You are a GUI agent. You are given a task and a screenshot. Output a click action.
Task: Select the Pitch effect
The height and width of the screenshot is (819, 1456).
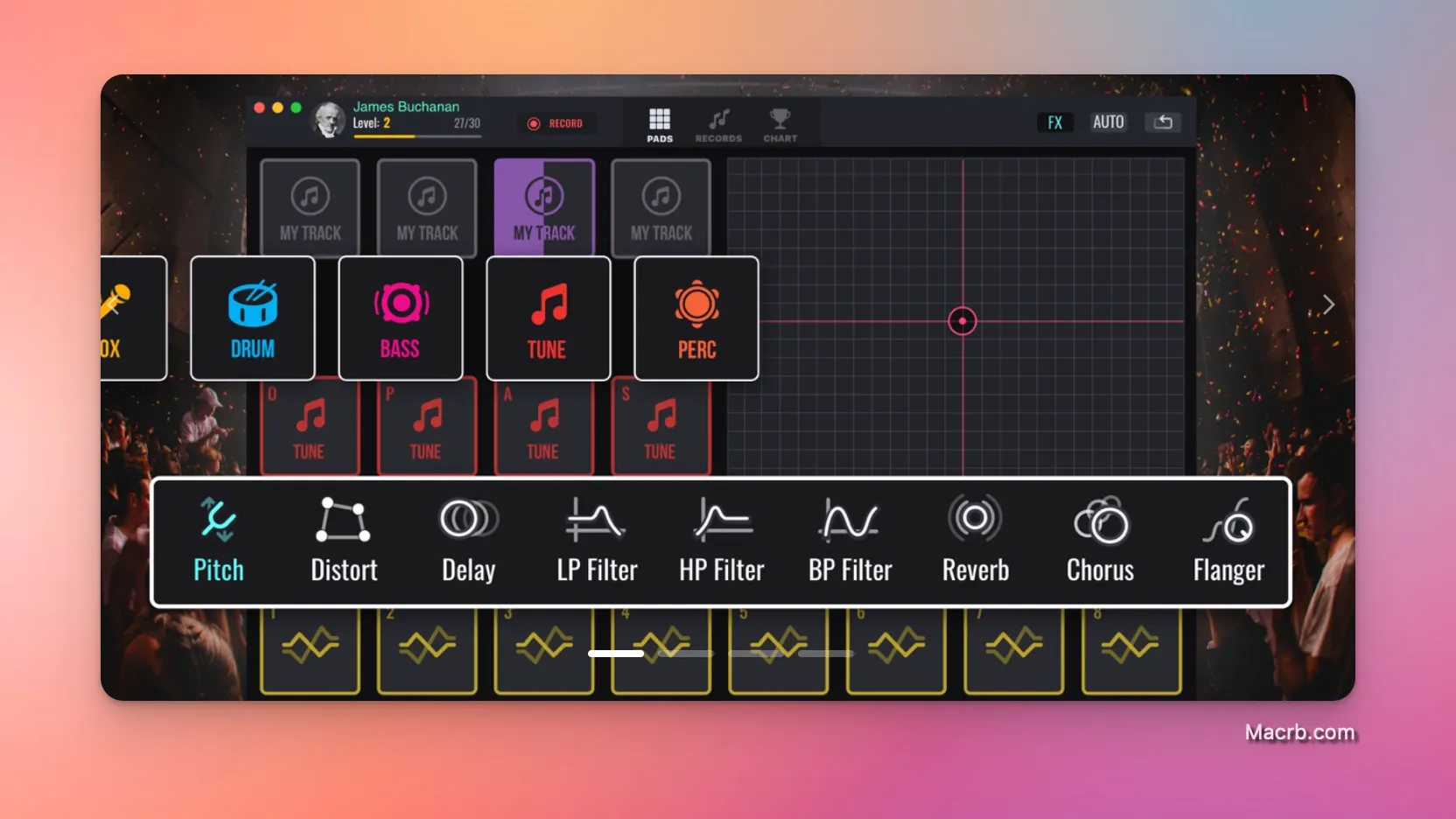(219, 541)
